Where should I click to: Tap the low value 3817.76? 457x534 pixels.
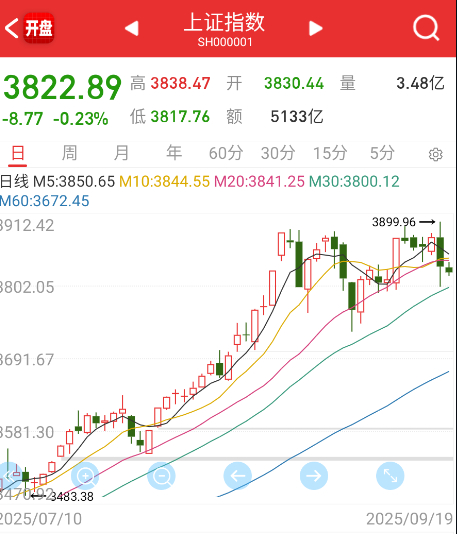[x=180, y=117]
